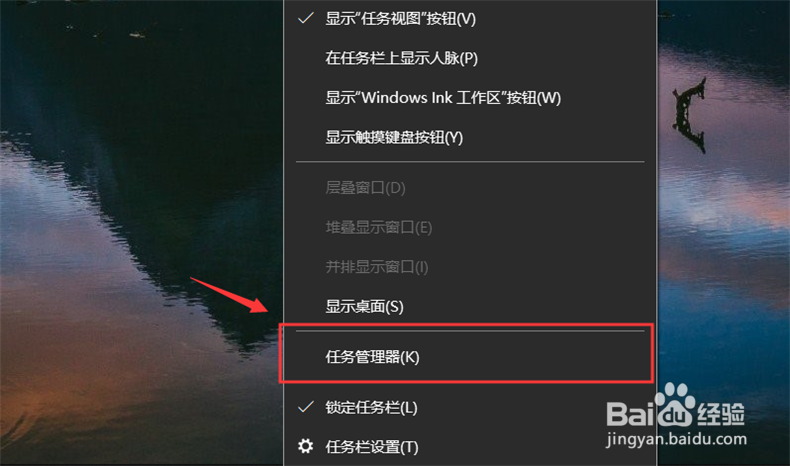Open 任务栏设置(T) text entry
This screenshot has height=466, width=790.
coord(372,447)
